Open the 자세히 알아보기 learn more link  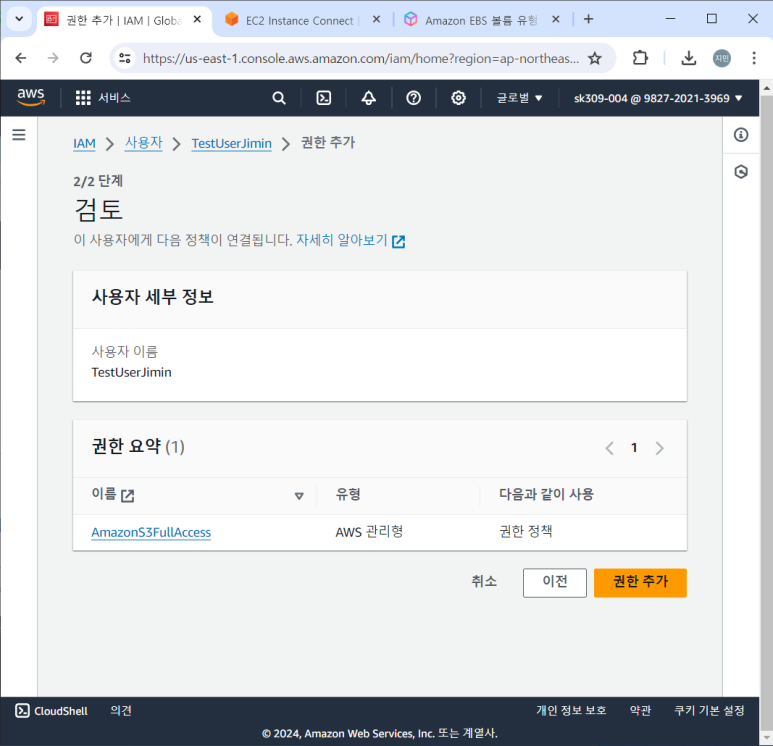point(351,240)
